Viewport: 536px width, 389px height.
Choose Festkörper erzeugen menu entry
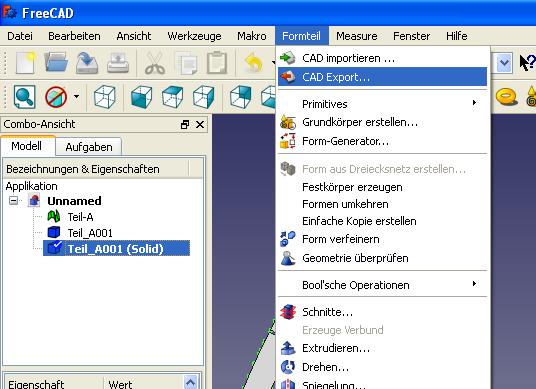point(383,187)
